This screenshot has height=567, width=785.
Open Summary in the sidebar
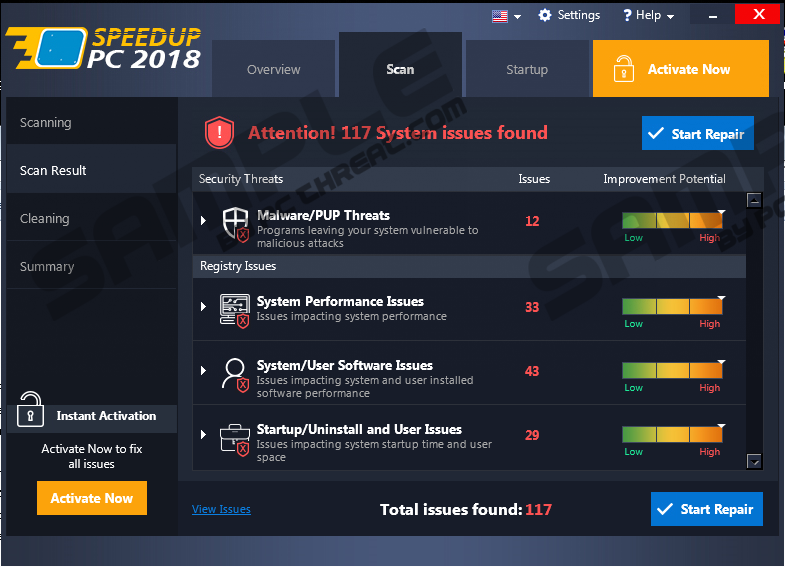coord(92,266)
